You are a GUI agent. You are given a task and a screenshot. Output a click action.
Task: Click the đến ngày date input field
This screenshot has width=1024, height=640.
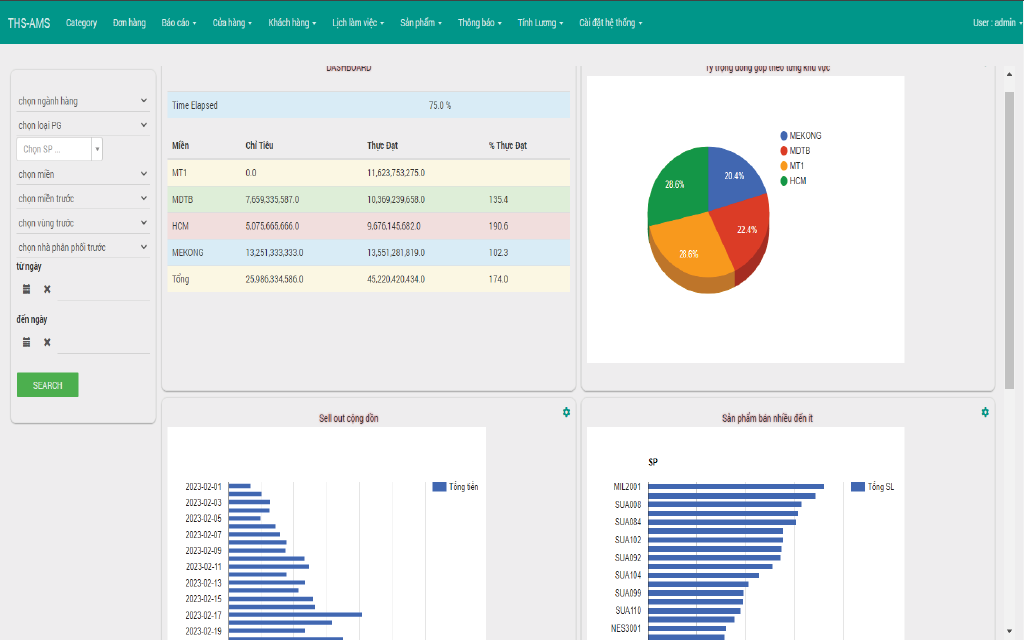click(104, 342)
